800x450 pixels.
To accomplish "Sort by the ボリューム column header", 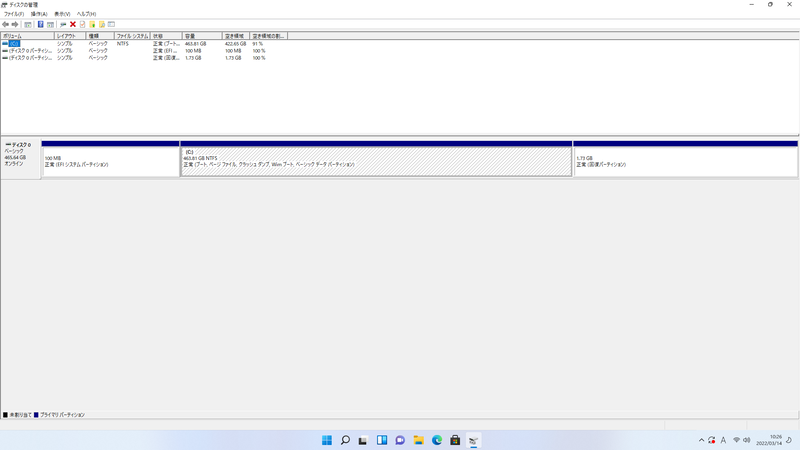I will [28, 36].
